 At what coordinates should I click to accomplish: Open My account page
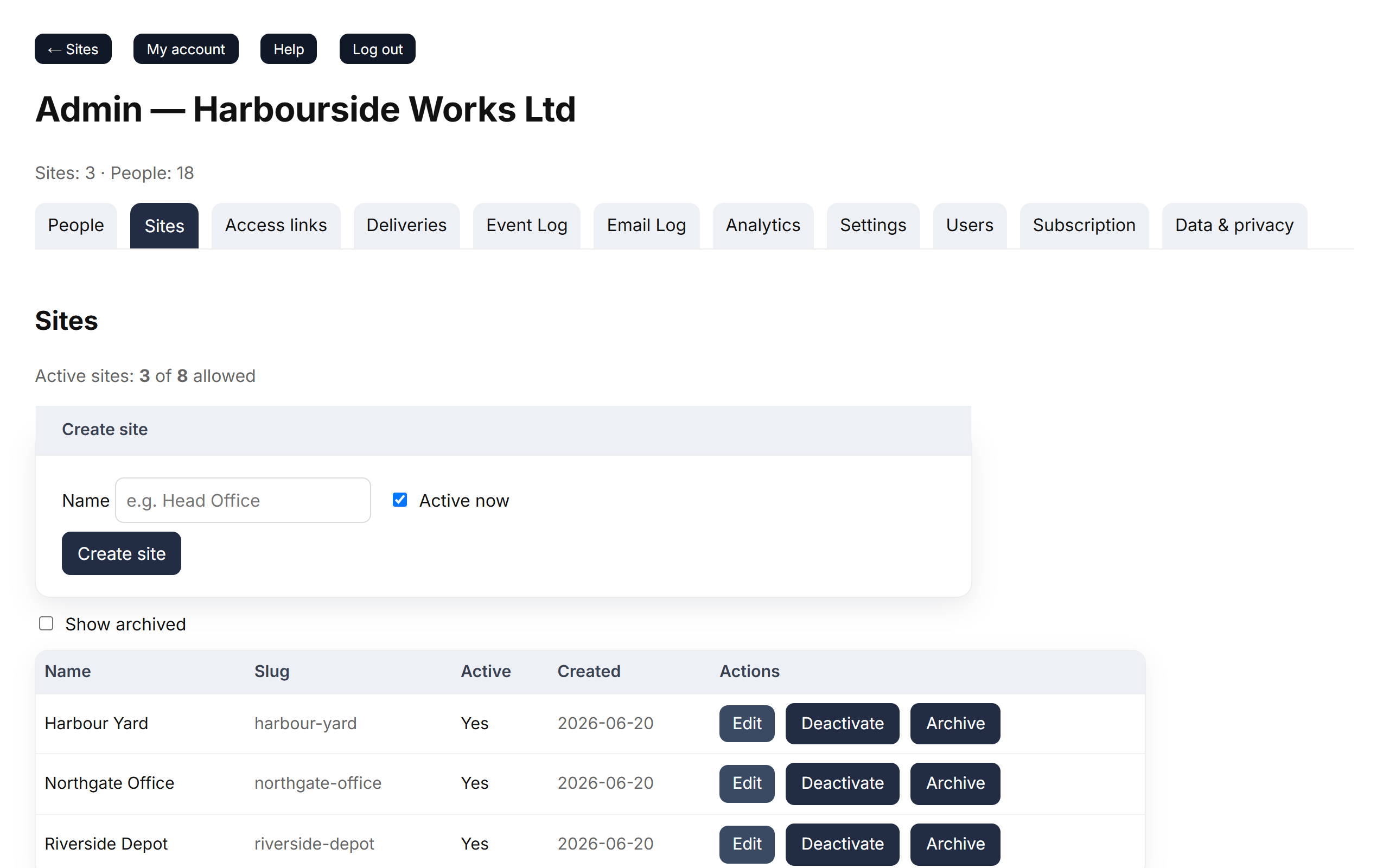[186, 49]
